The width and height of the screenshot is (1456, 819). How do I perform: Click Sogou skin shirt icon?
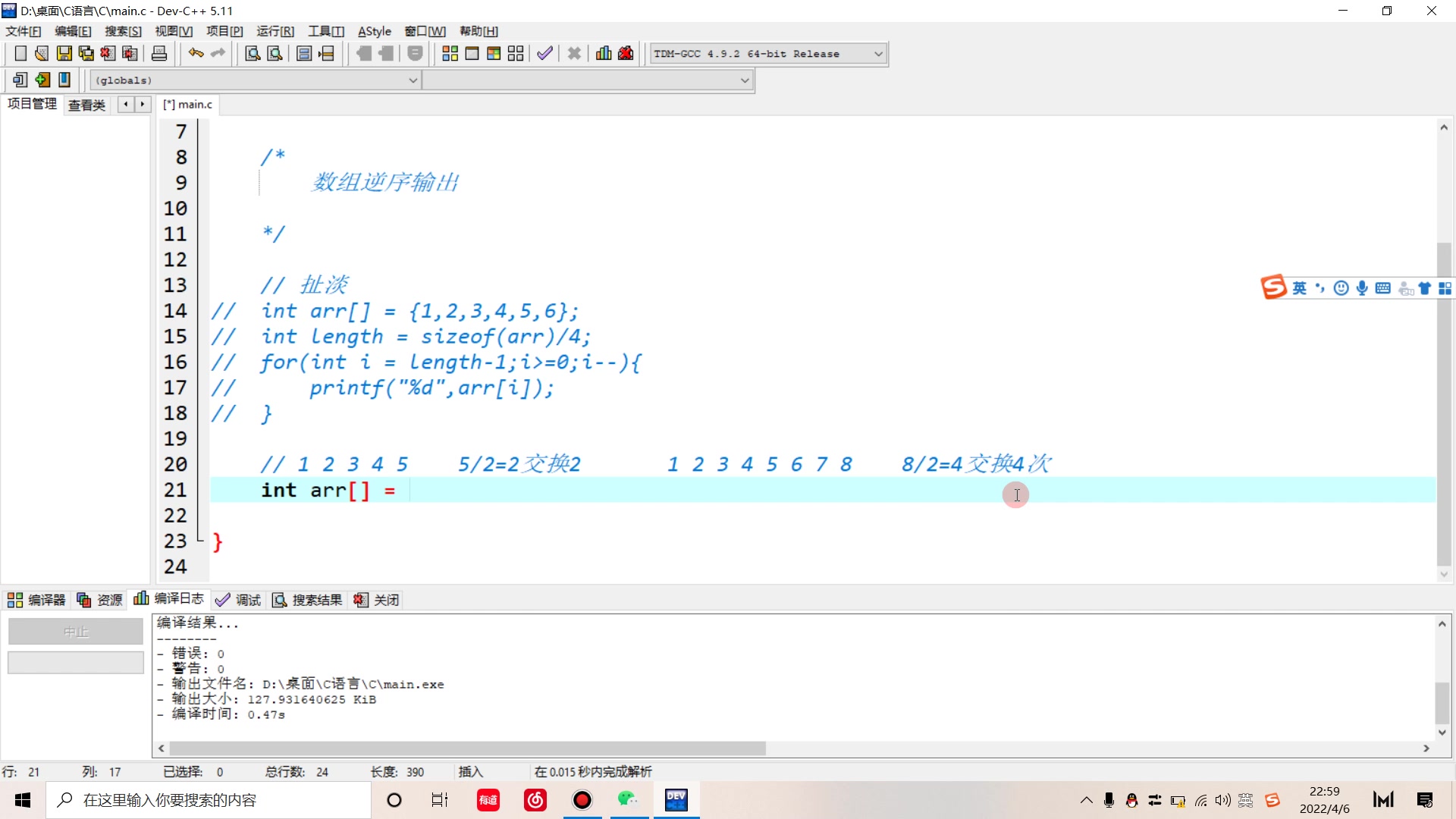[1425, 288]
